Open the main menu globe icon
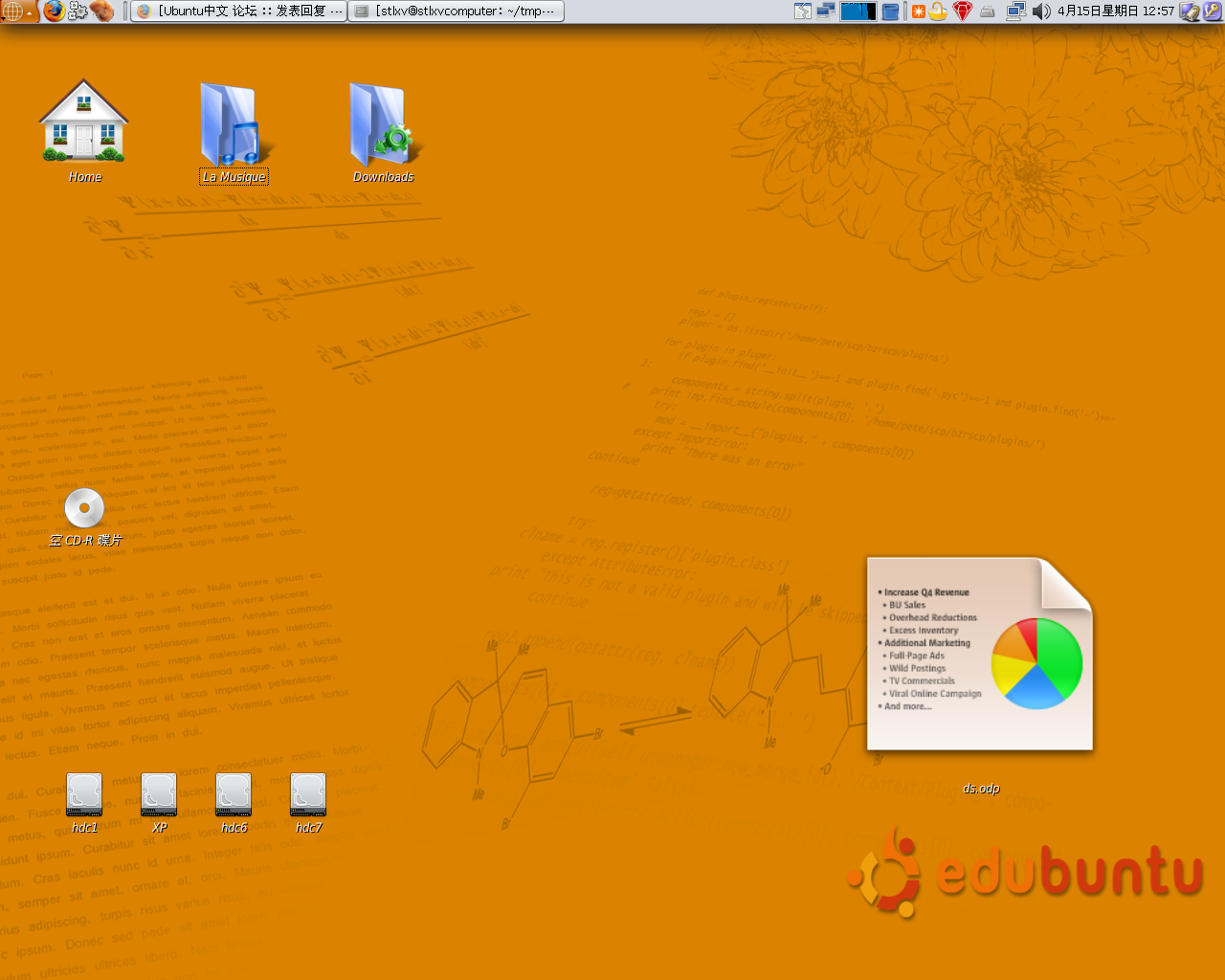Screen dimensions: 1225x980 [x=12, y=11]
